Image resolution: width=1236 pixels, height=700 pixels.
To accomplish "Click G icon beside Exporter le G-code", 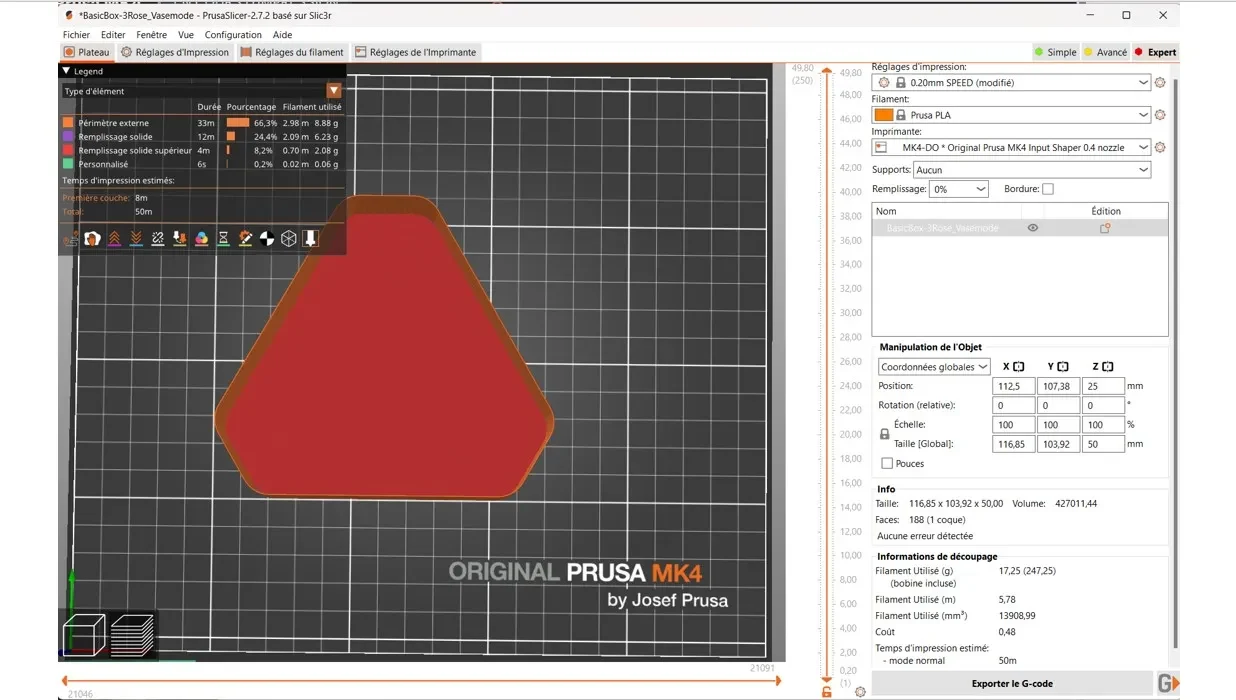I will [1167, 684].
